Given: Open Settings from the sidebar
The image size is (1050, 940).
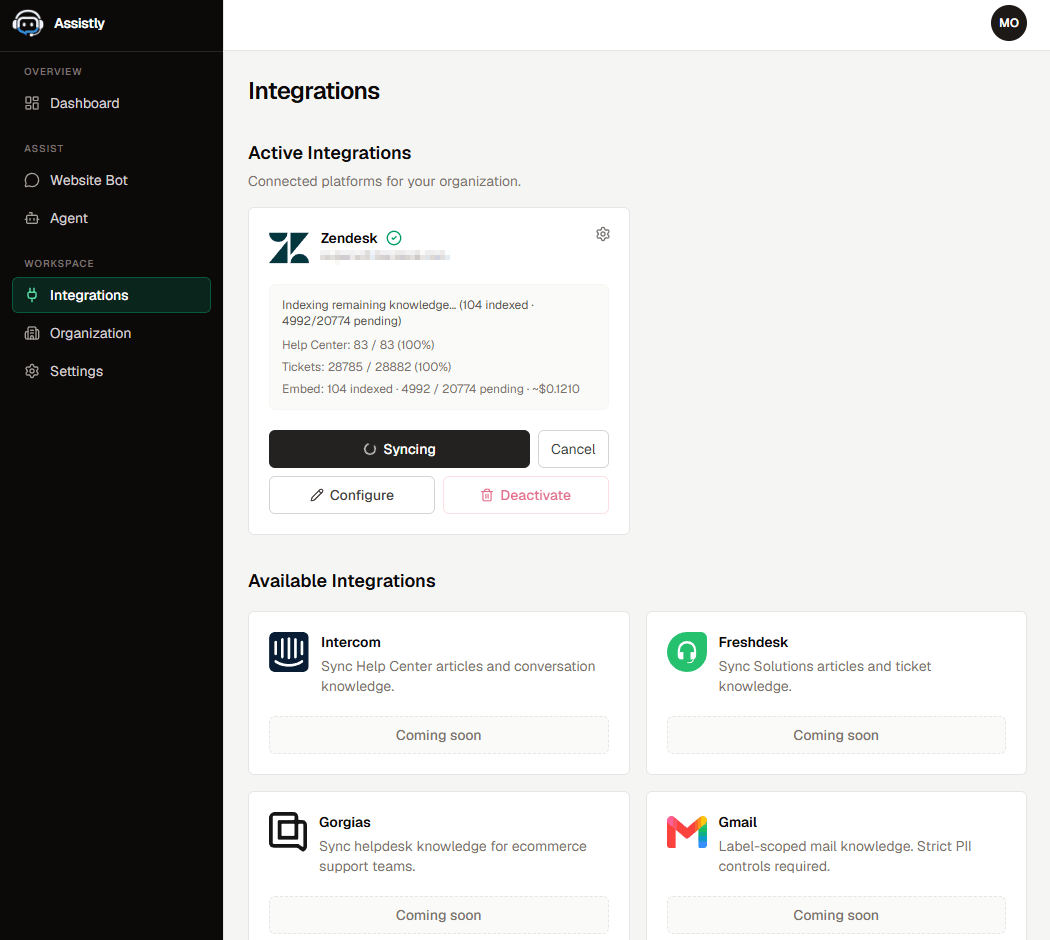Looking at the screenshot, I should coord(111,371).
